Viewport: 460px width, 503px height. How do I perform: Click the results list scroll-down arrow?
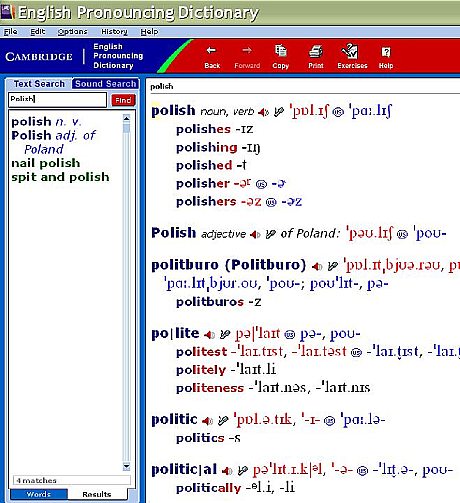click(126, 466)
